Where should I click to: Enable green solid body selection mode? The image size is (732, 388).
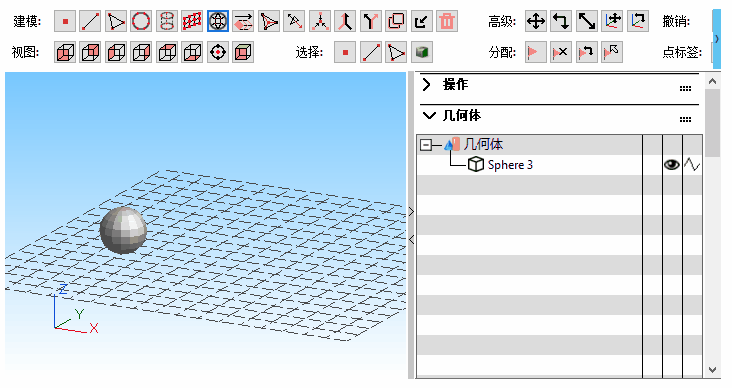[x=422, y=52]
